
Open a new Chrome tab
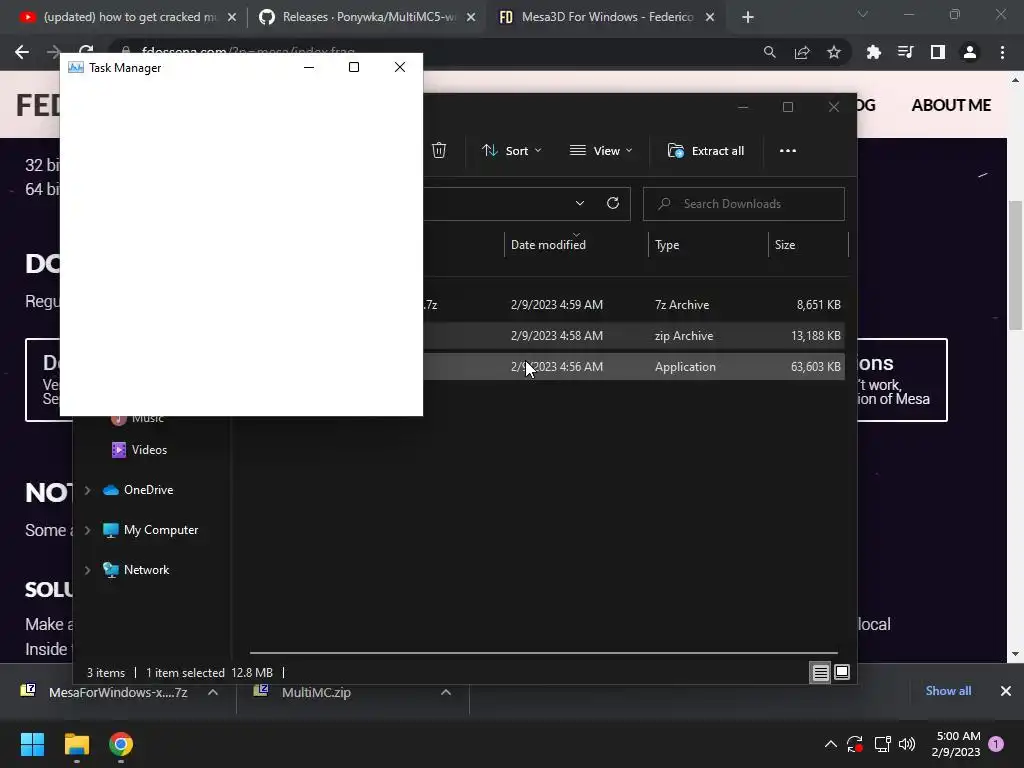point(748,18)
